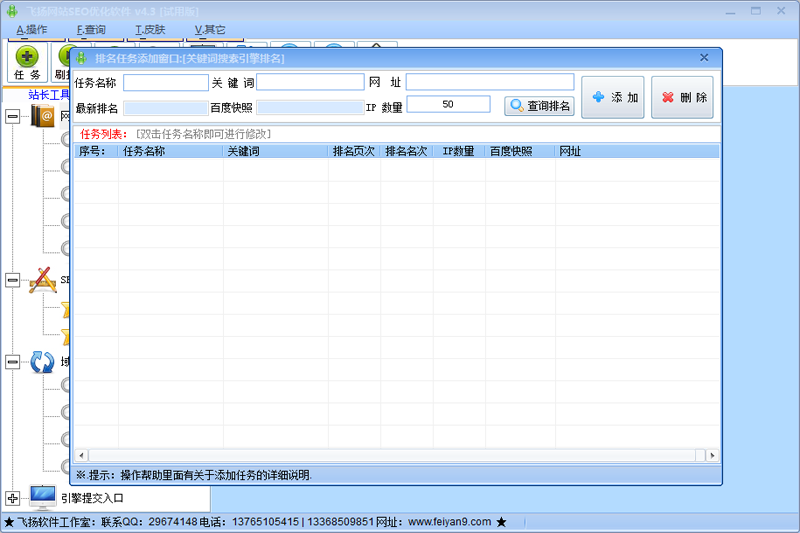
Task: Select the 引擎提交入口 tree item
Action: click(x=92, y=498)
